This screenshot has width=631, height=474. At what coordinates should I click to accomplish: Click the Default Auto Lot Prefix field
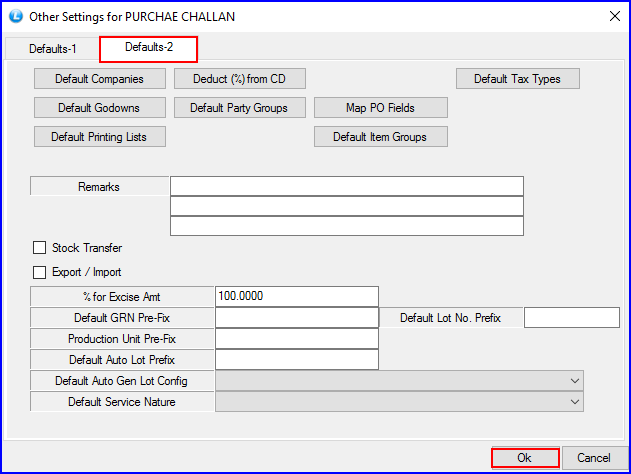pyautogui.click(x=297, y=360)
